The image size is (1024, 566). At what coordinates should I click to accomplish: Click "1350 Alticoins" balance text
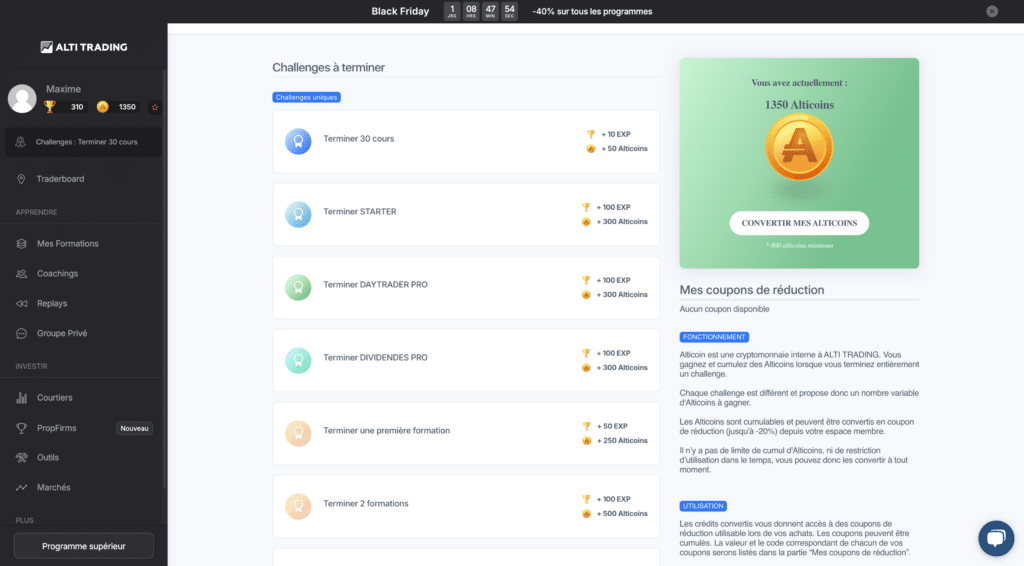click(x=799, y=105)
